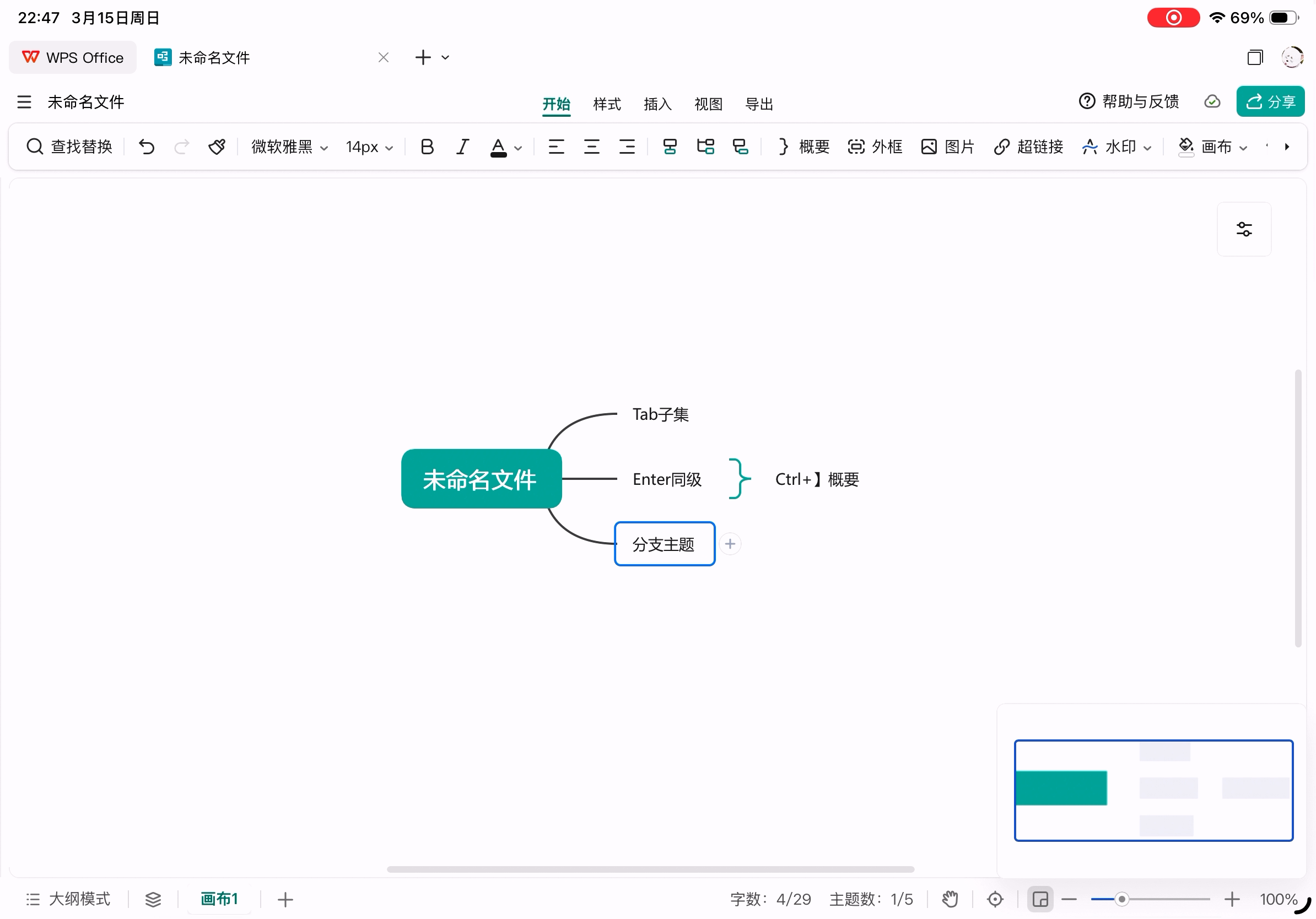Image resolution: width=1316 pixels, height=919 pixels.
Task: Select the 分支主题 branch node
Action: pyautogui.click(x=664, y=544)
